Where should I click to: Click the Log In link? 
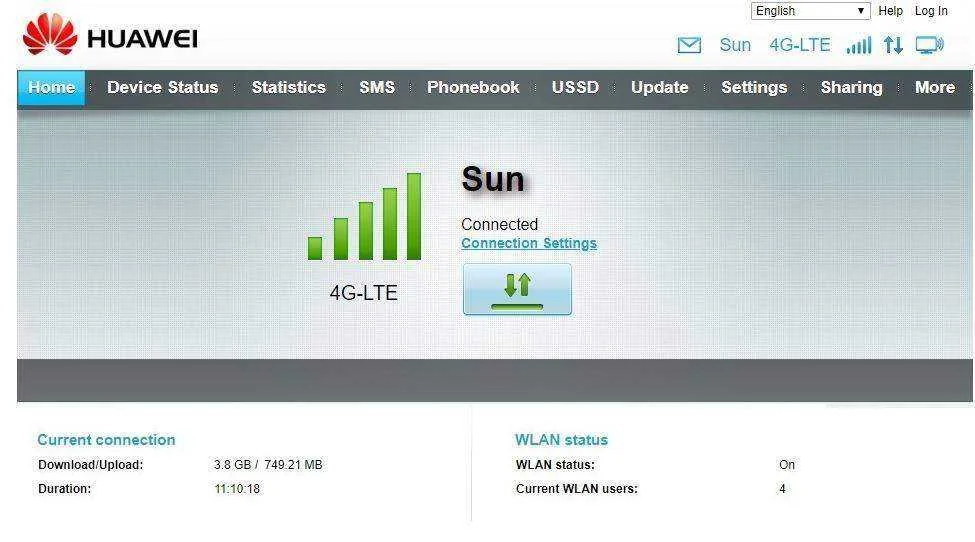pos(931,11)
